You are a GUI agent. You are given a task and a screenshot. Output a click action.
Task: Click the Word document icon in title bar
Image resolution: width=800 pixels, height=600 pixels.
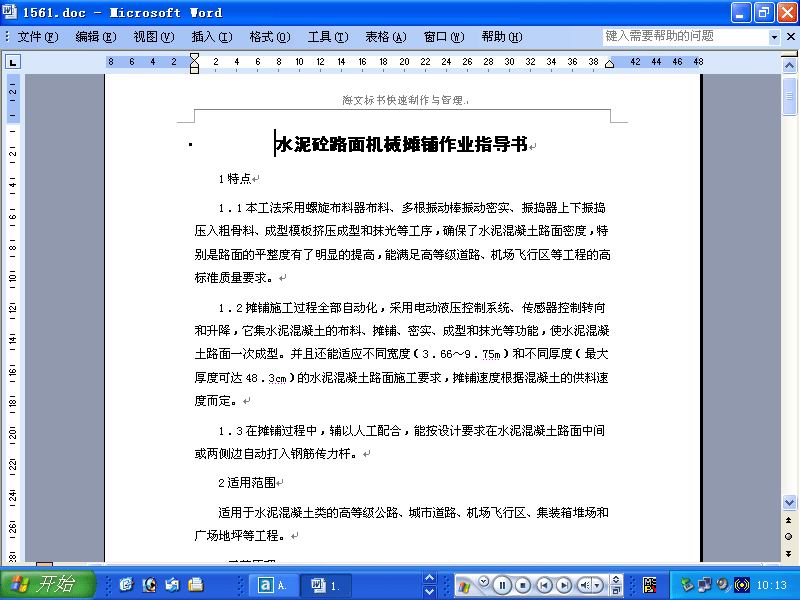click(10, 12)
